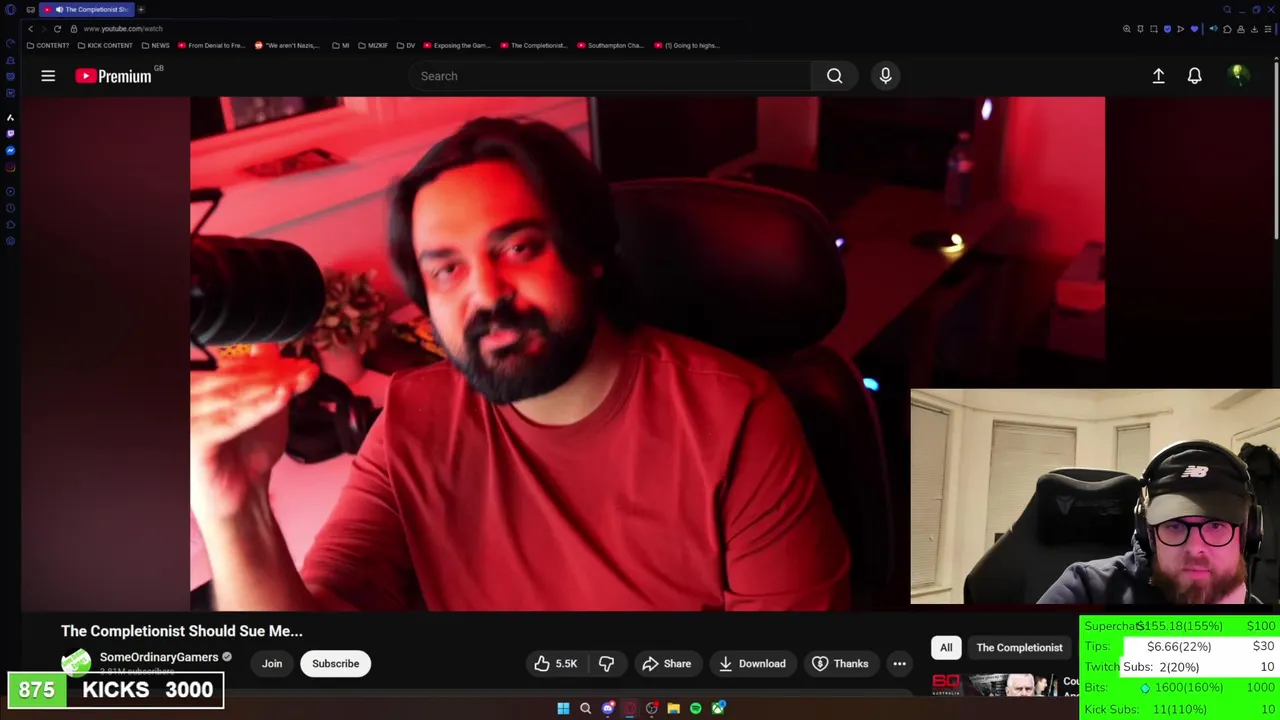Image resolution: width=1280 pixels, height=720 pixels.
Task: Click video title The Completionist Should Sue Me
Action: click(181, 631)
